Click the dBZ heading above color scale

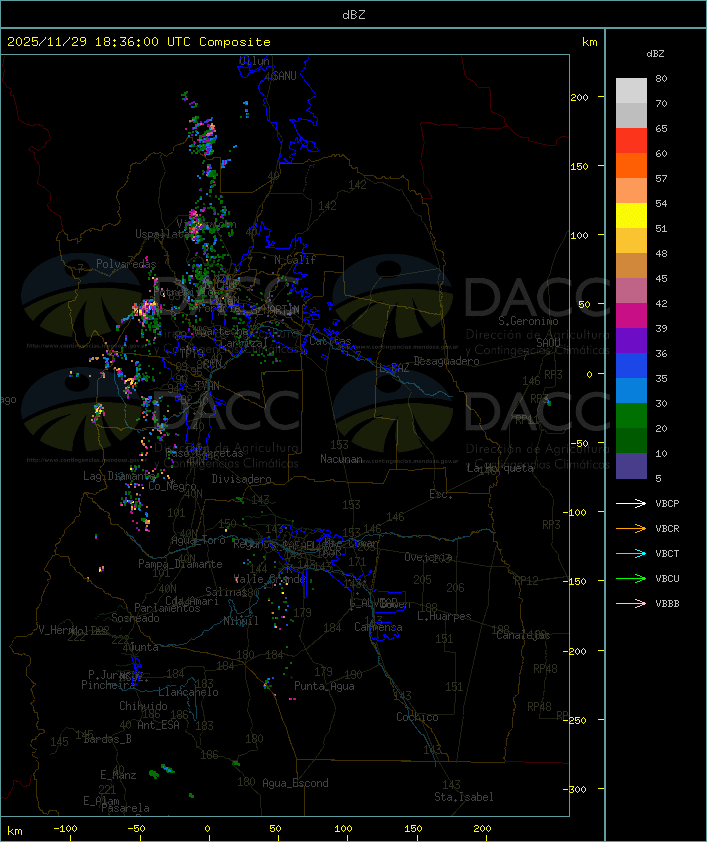[x=655, y=54]
